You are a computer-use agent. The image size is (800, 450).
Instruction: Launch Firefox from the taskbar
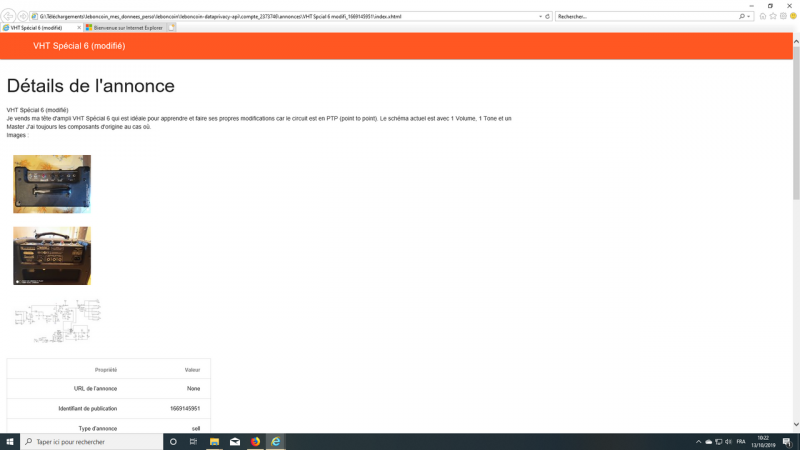click(x=255, y=441)
